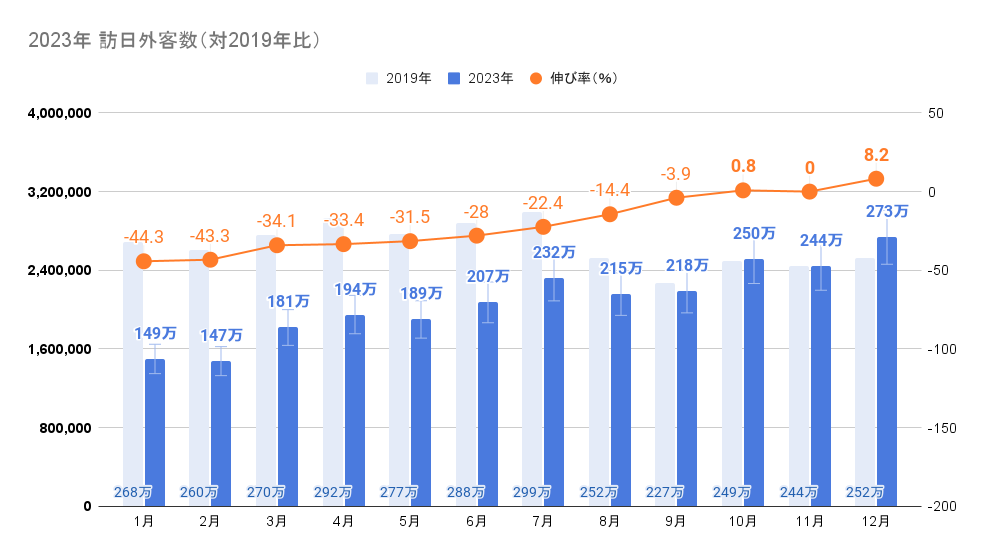
Task: Click the 3,200,000 left axis label
Action: coord(60,192)
